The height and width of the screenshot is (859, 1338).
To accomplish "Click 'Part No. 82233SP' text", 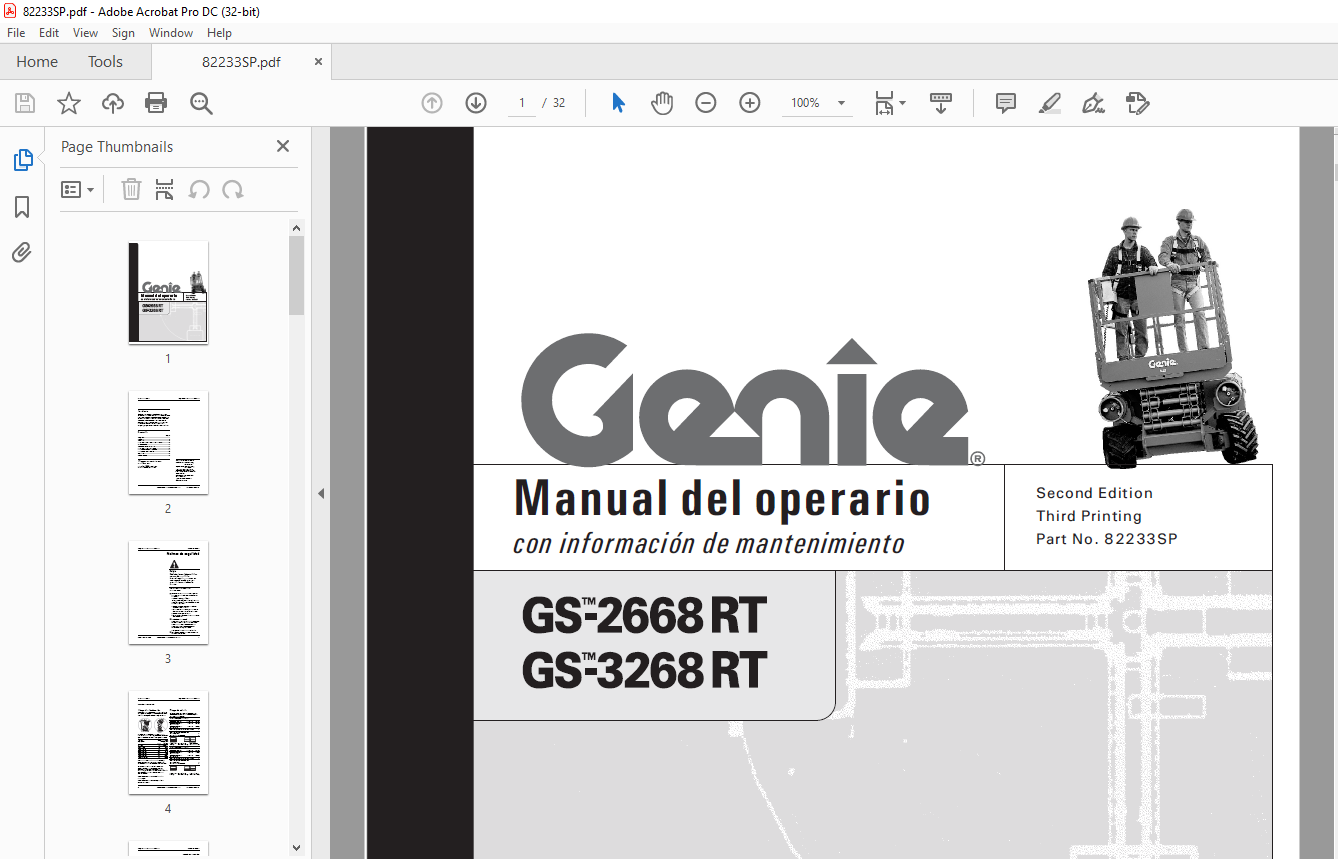I will (x=1107, y=539).
